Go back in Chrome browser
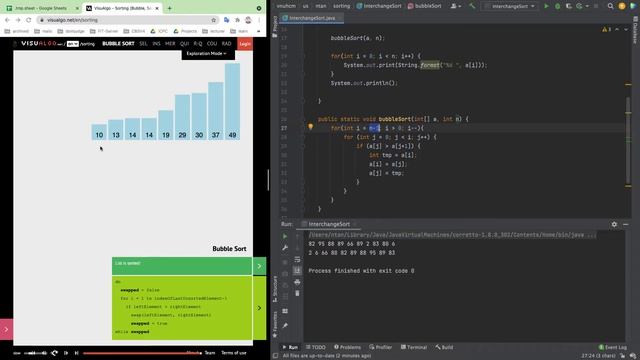Screen dimensions: 640x360 click(x=7, y=20)
